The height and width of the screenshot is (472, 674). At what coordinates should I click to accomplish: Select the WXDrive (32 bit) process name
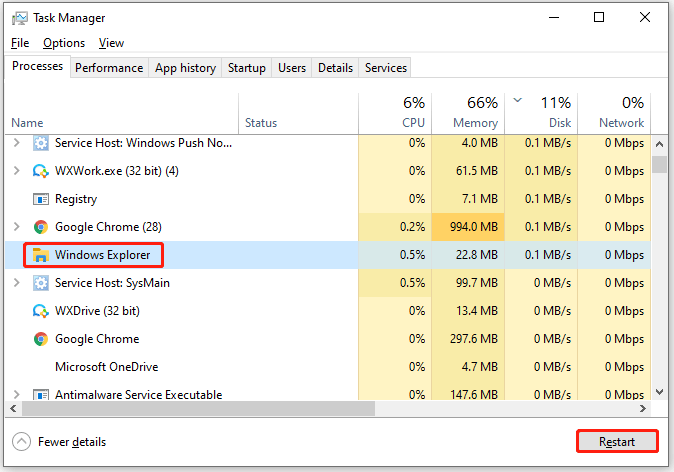97,311
